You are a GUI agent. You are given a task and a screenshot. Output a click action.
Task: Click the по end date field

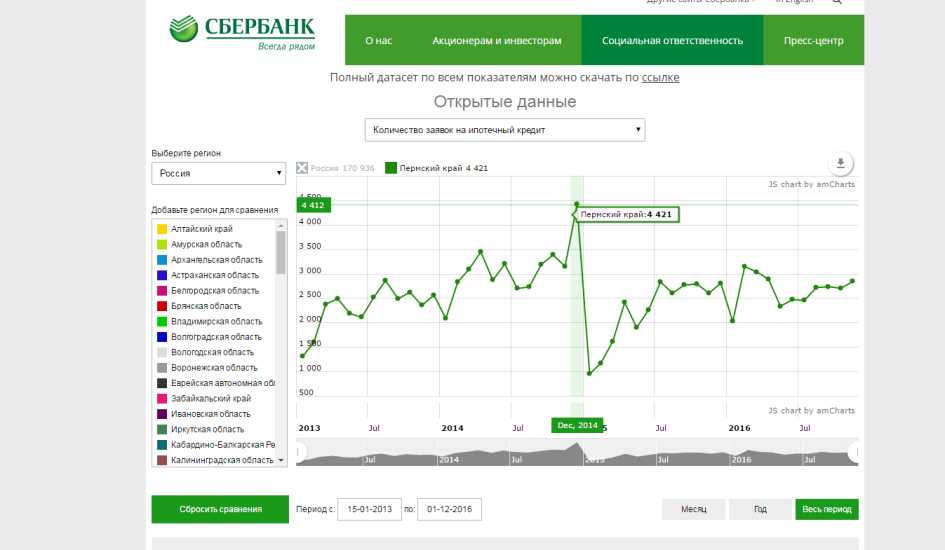[x=450, y=509]
